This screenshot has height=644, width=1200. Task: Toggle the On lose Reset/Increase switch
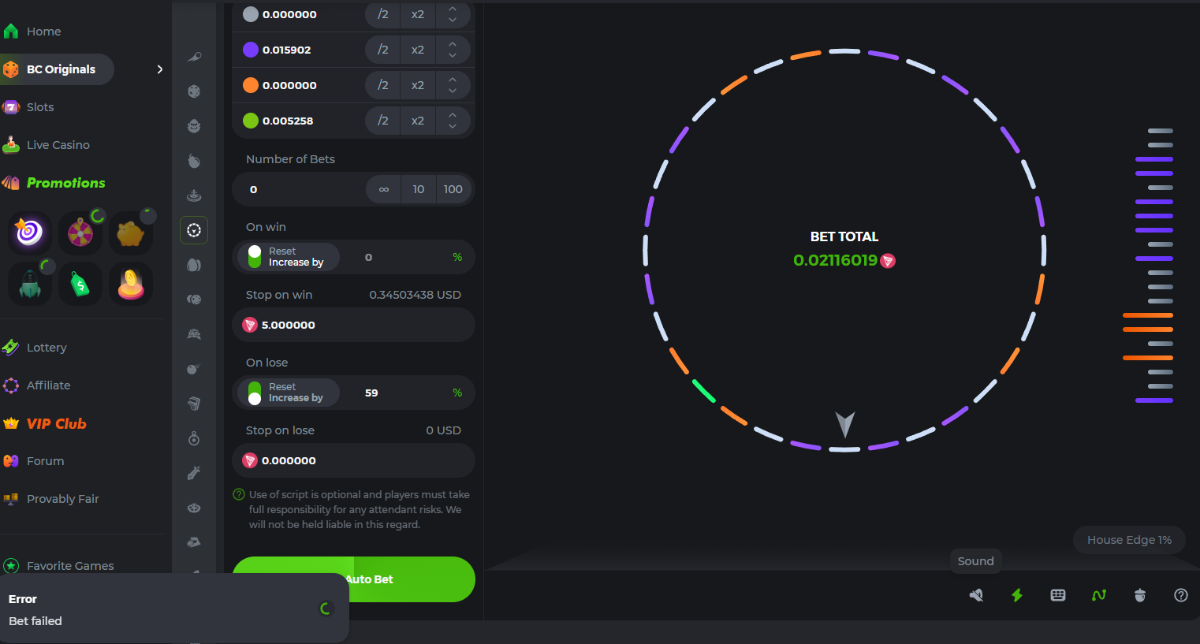[x=254, y=393]
